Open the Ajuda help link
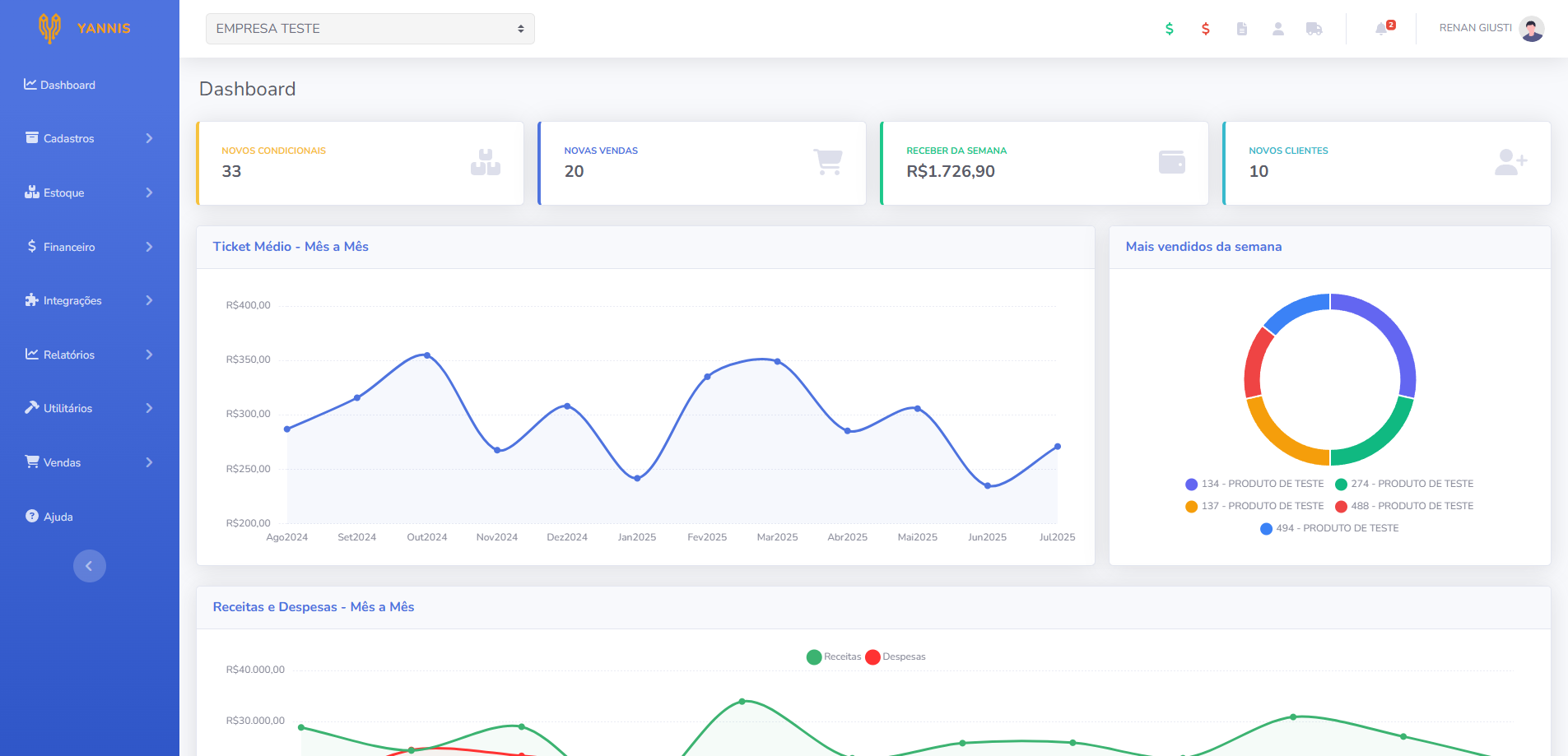This screenshot has height=756, width=1568. [x=58, y=516]
